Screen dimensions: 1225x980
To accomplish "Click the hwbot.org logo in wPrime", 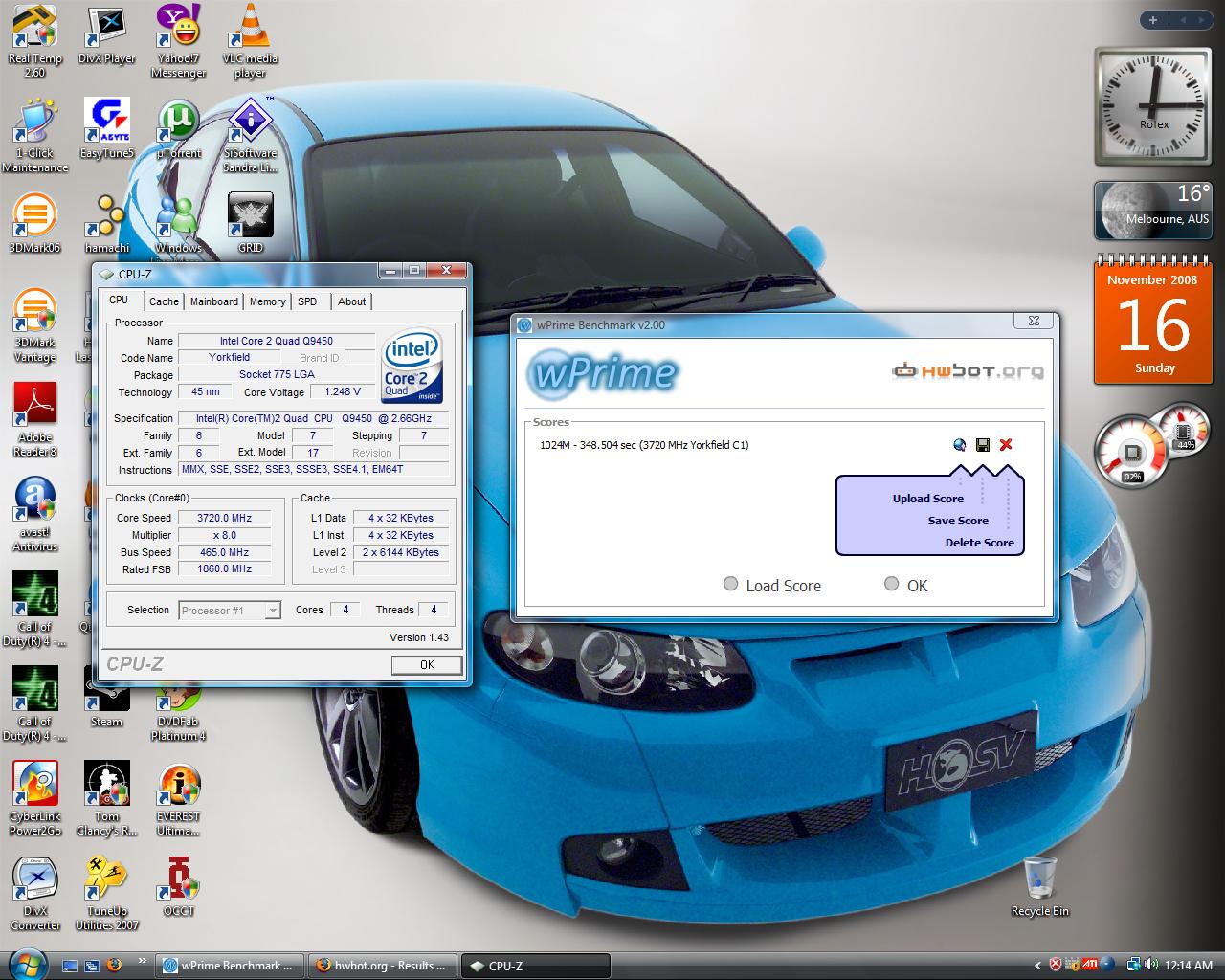I will 968,371.
